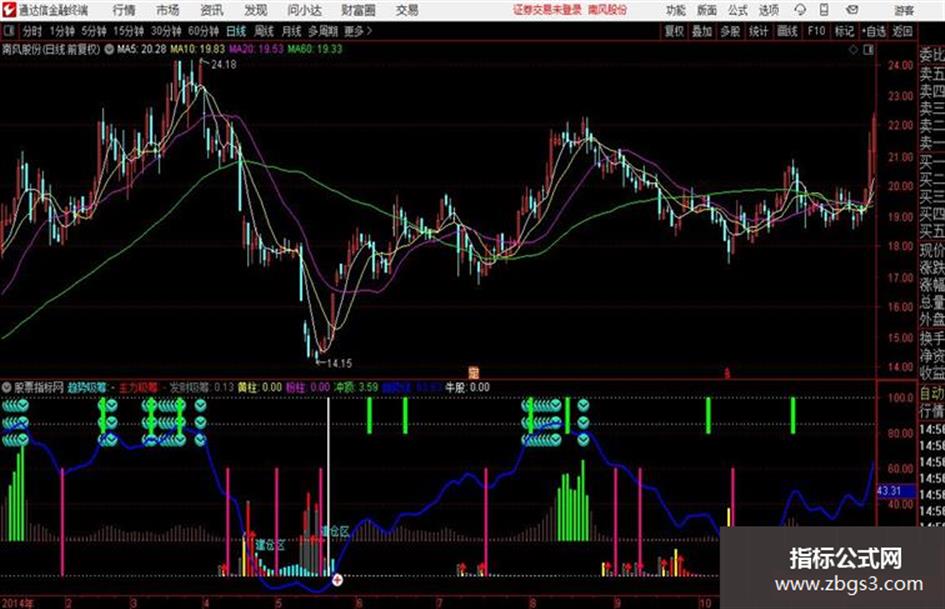Open the 市场 menu
This screenshot has width=945, height=609.
[168, 10]
